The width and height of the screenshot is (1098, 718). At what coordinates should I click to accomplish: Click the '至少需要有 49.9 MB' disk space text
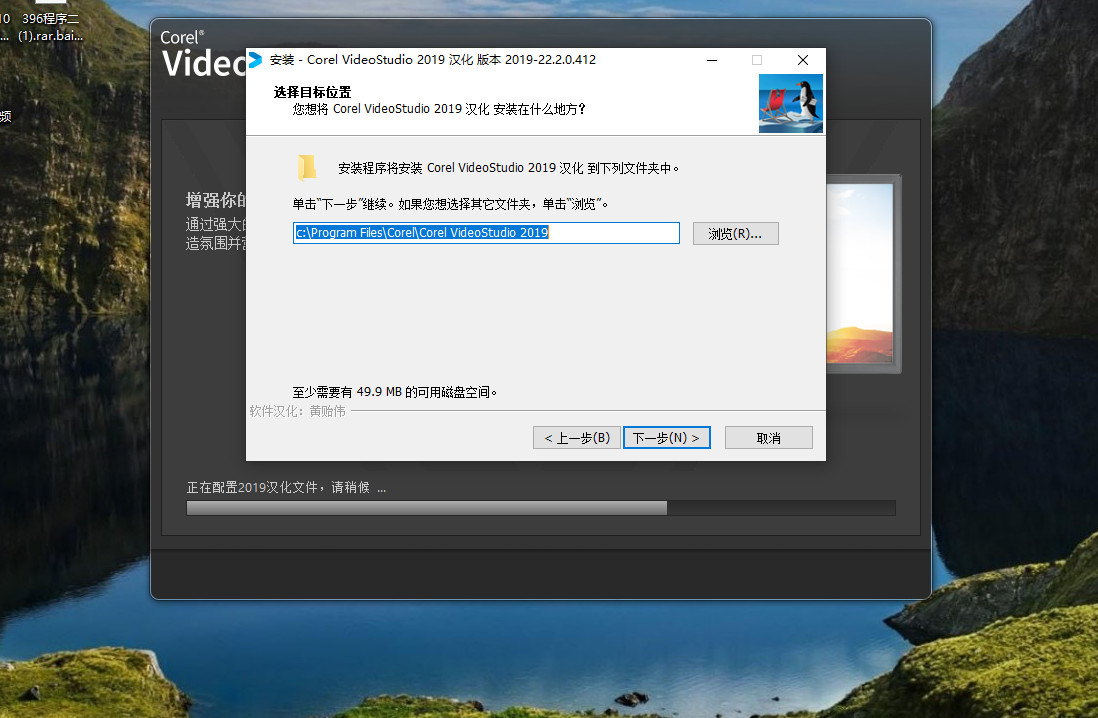pyautogui.click(x=394, y=392)
